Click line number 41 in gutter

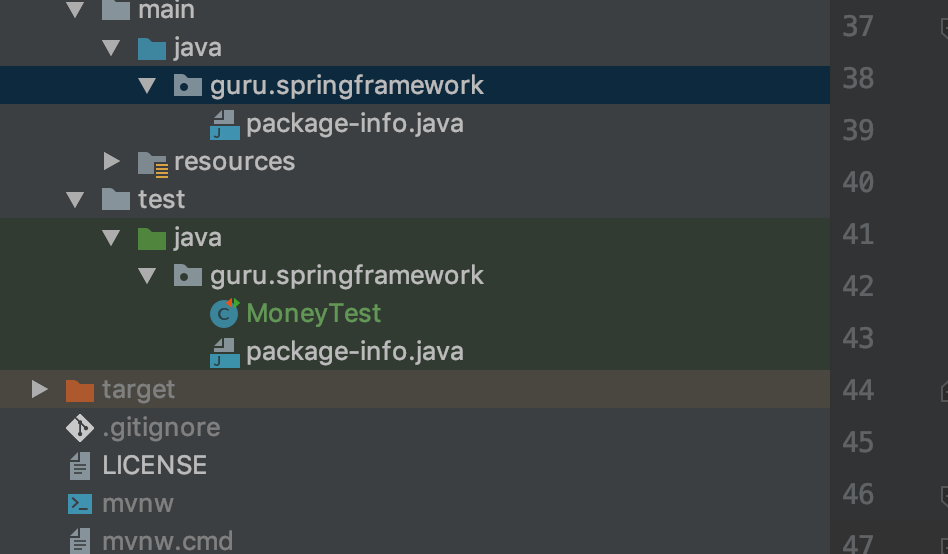(x=858, y=234)
